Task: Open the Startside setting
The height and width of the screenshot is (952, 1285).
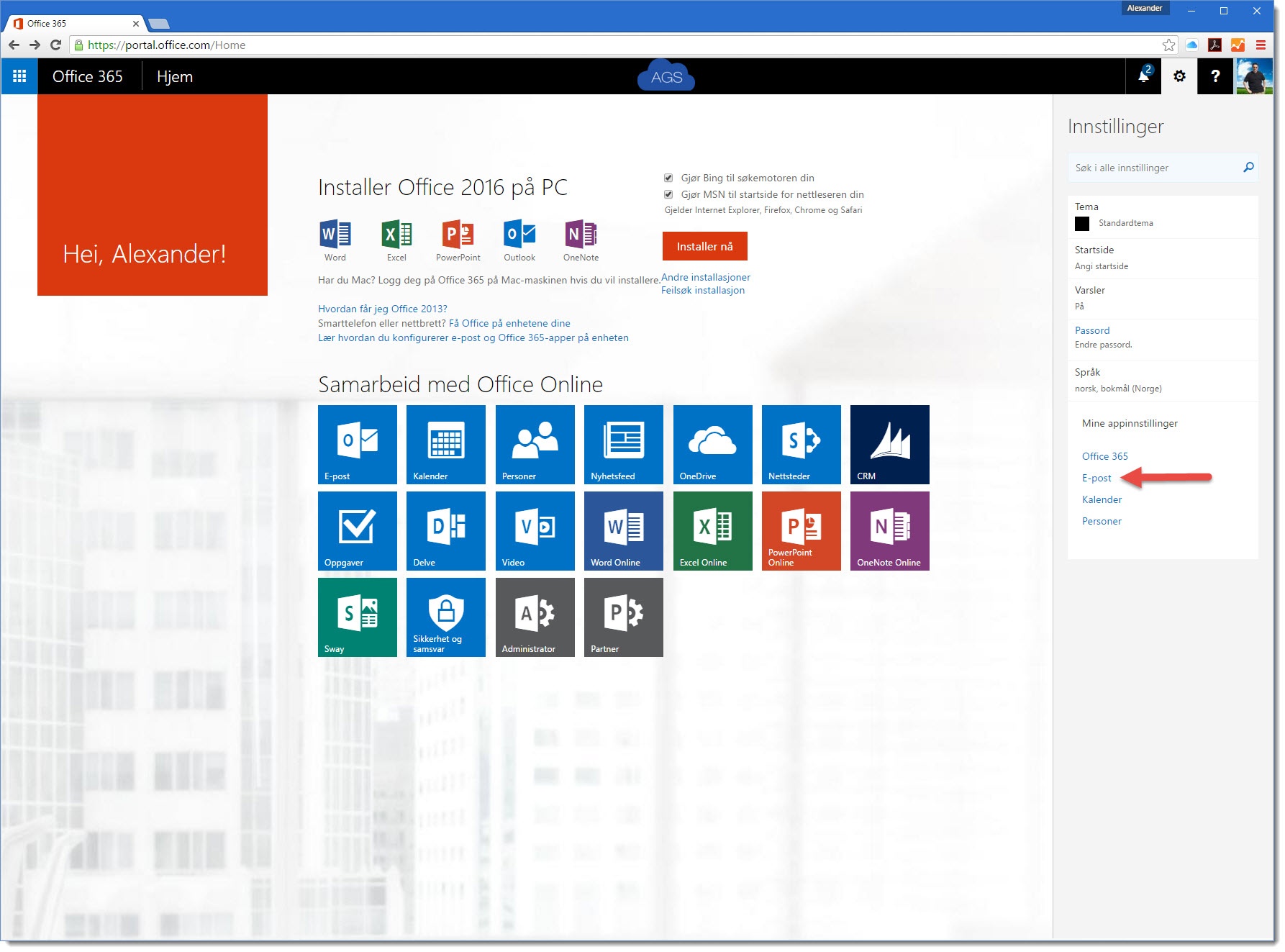Action: click(1163, 258)
